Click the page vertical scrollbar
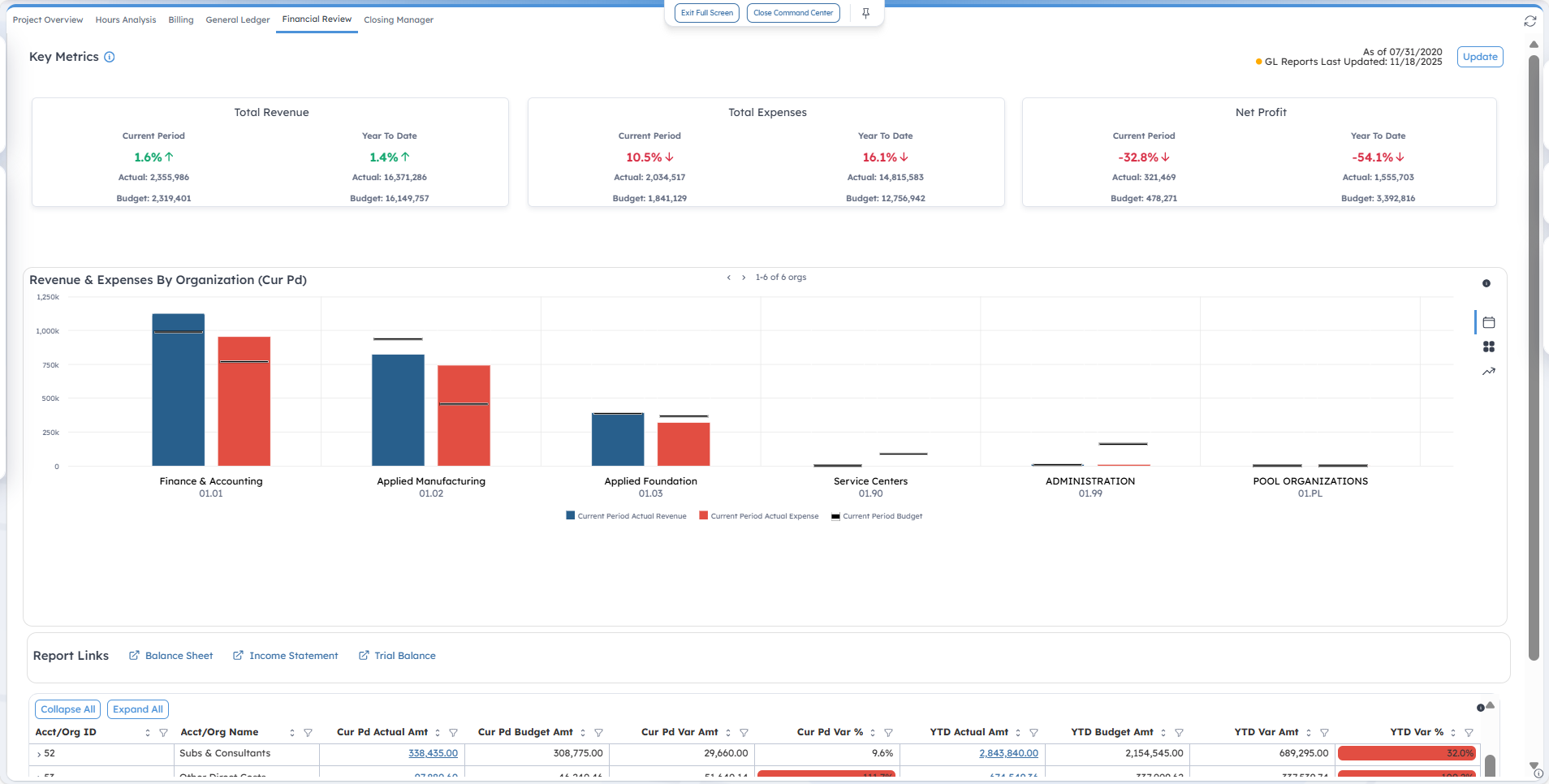This screenshot has width=1549, height=784. 1534,357
